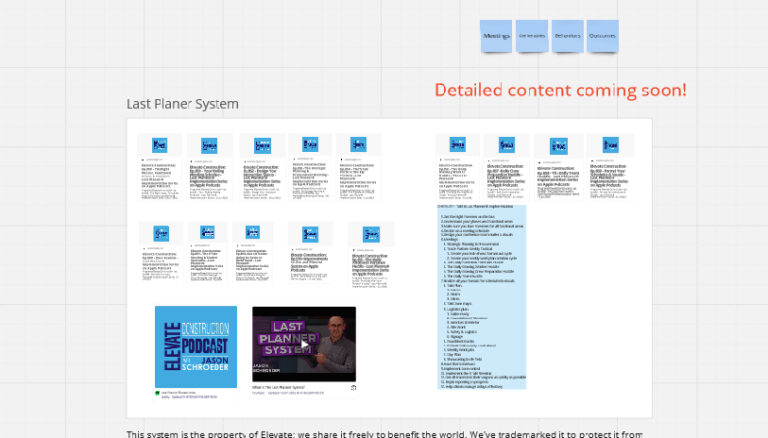Play the Last Planner System video
The image size is (768, 438).
[x=303, y=347]
